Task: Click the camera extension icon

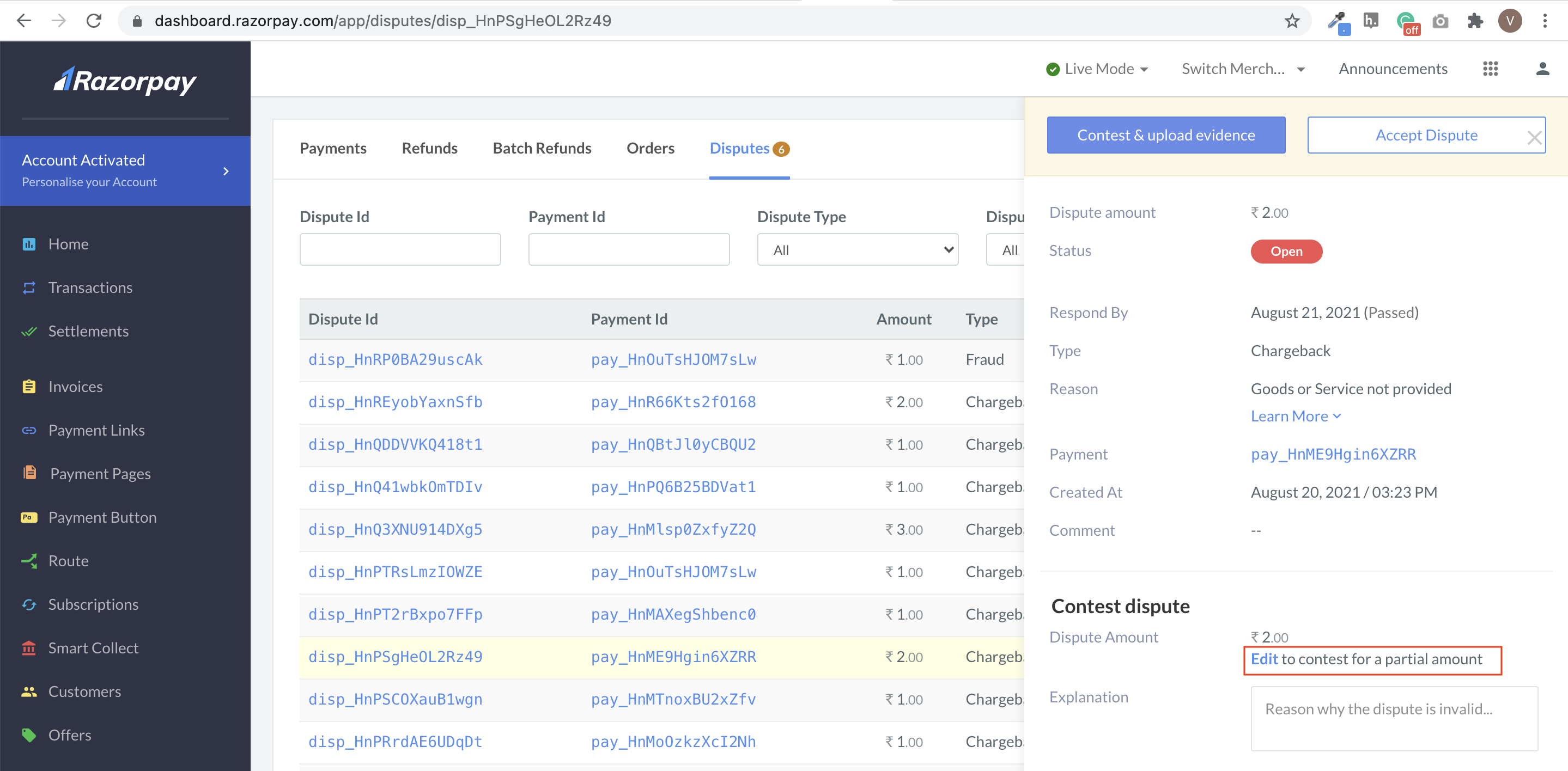Action: click(1439, 21)
